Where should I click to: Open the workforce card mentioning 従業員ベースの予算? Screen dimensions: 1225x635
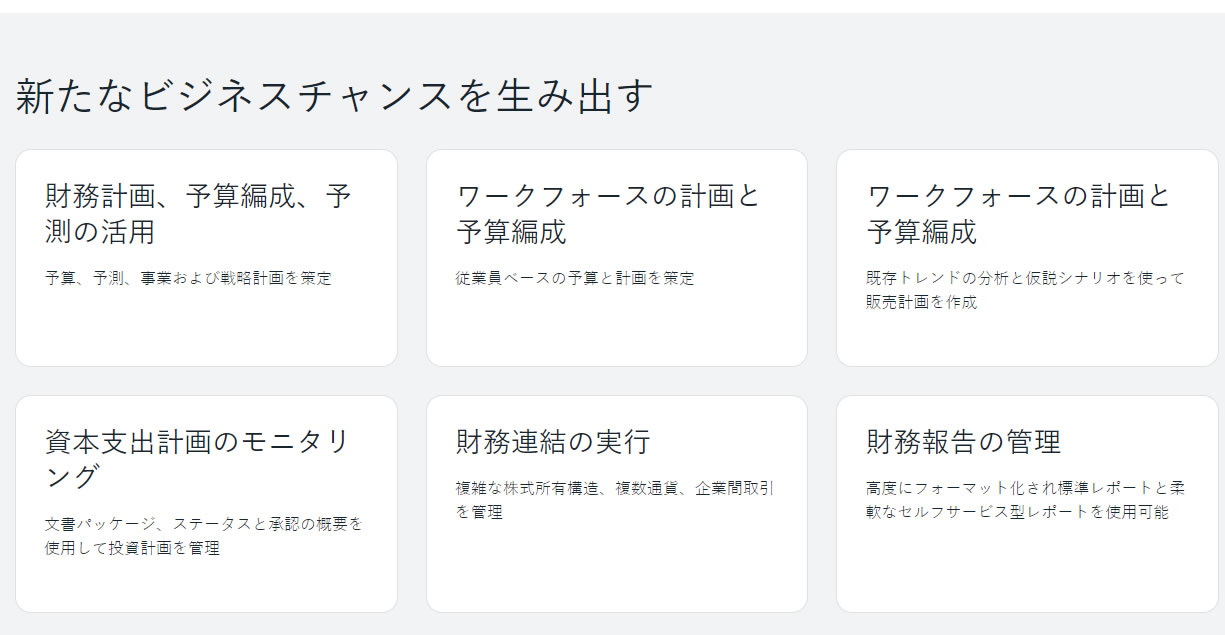point(617,258)
